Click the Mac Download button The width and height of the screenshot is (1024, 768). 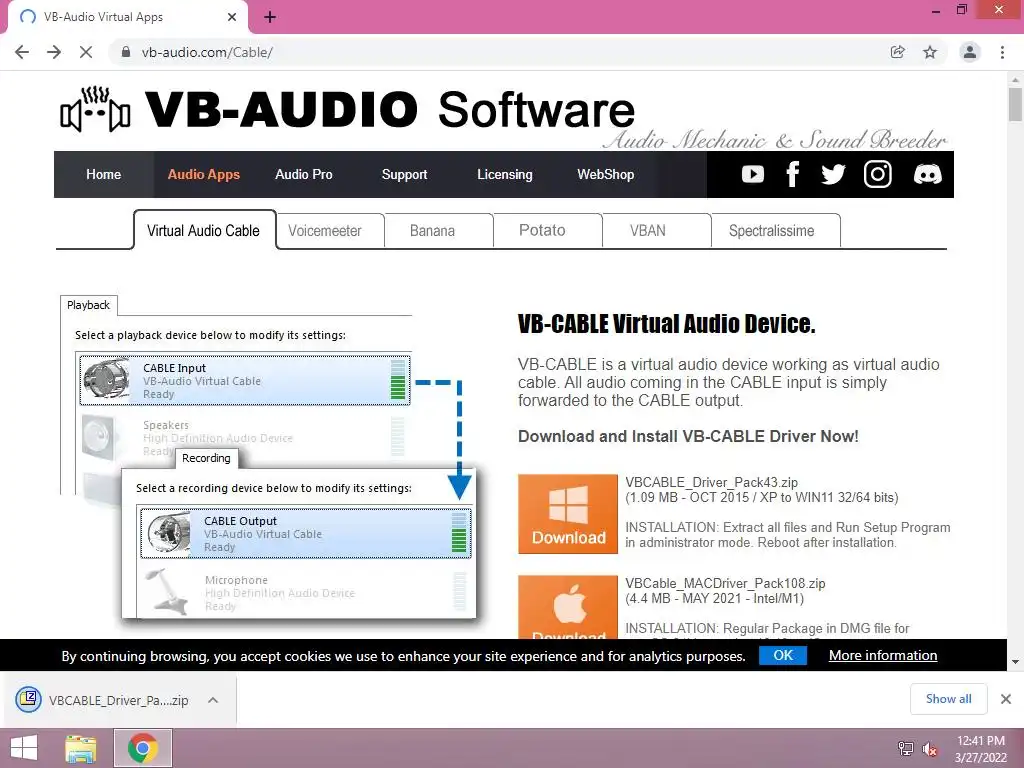pyautogui.click(x=568, y=607)
